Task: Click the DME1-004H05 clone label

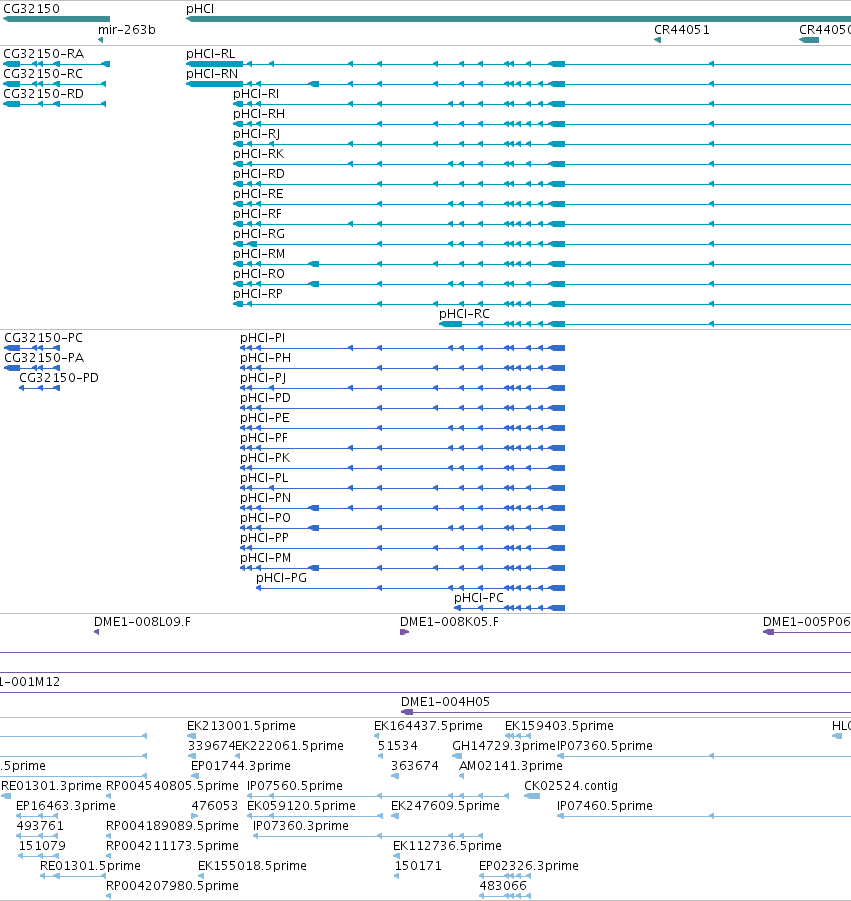Action: point(445,702)
